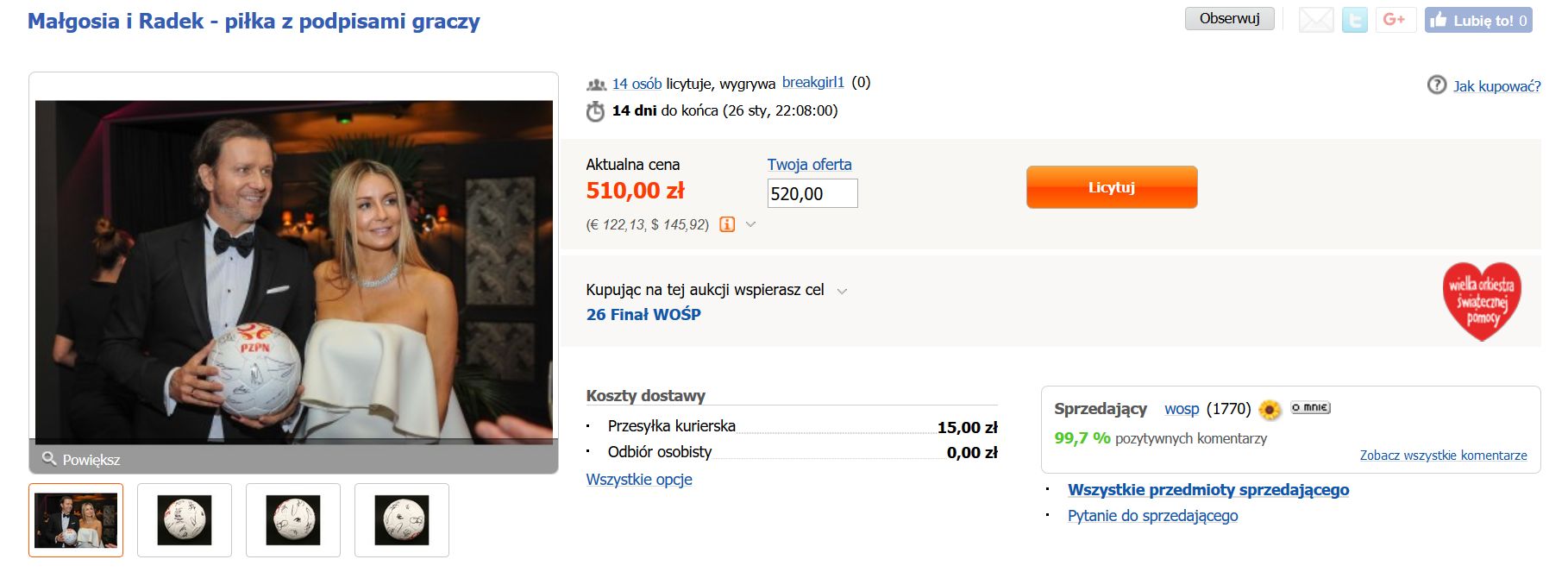The height and width of the screenshot is (572, 1568).
Task: Open the "14 osób" bidders link
Action: tap(637, 84)
